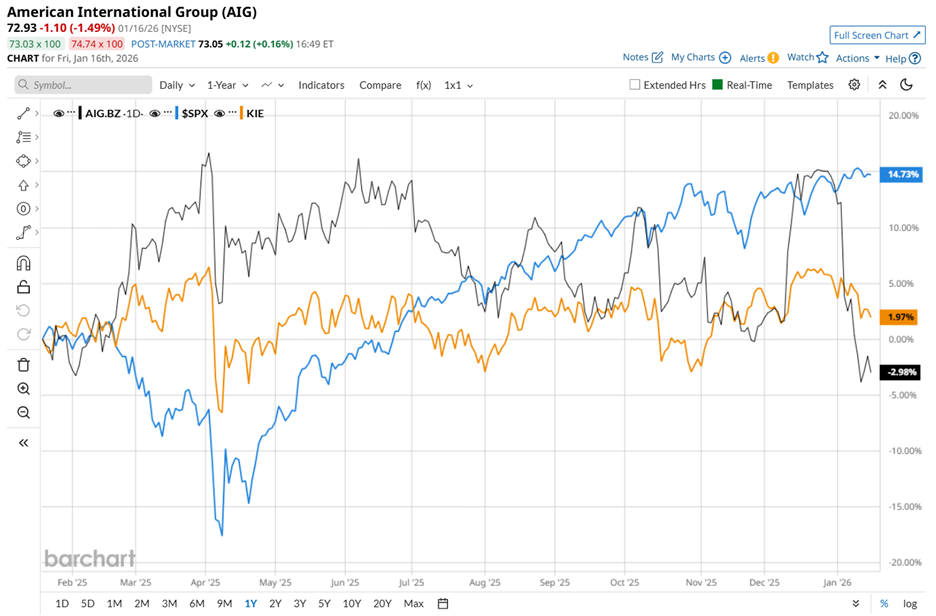Open the Daily frequency dropdown
This screenshot has height=616, width=936.
pyautogui.click(x=176, y=85)
